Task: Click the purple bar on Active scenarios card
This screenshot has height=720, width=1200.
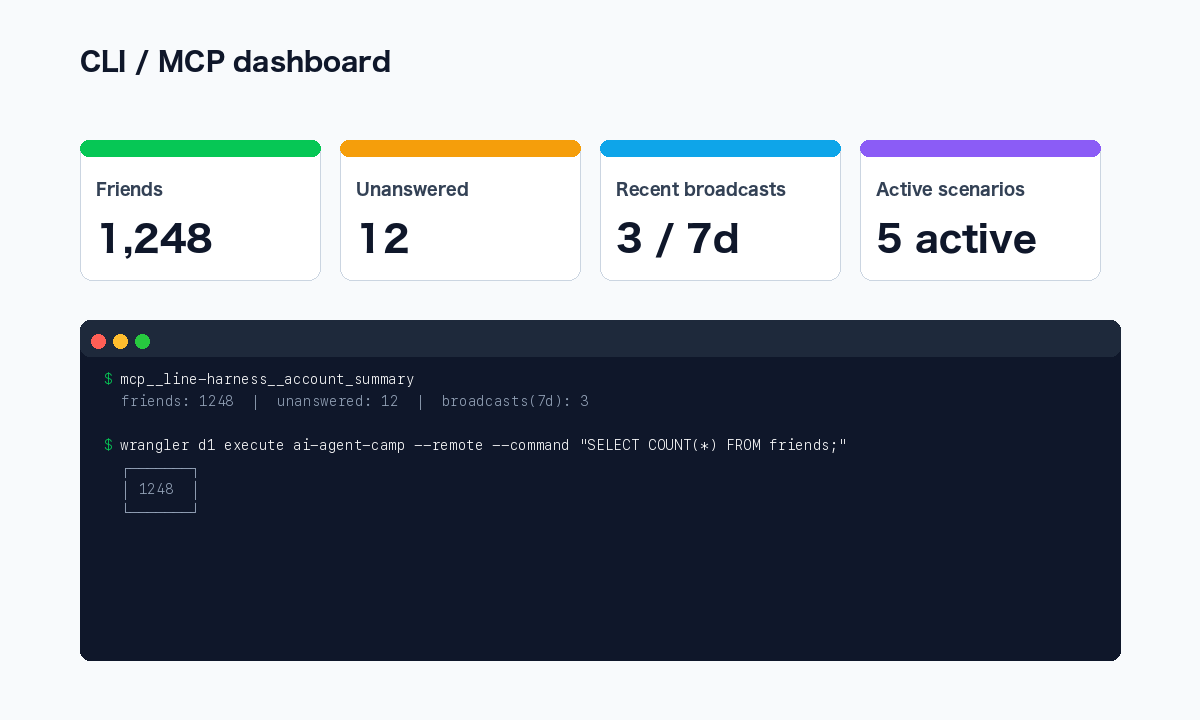Action: pyautogui.click(x=980, y=148)
